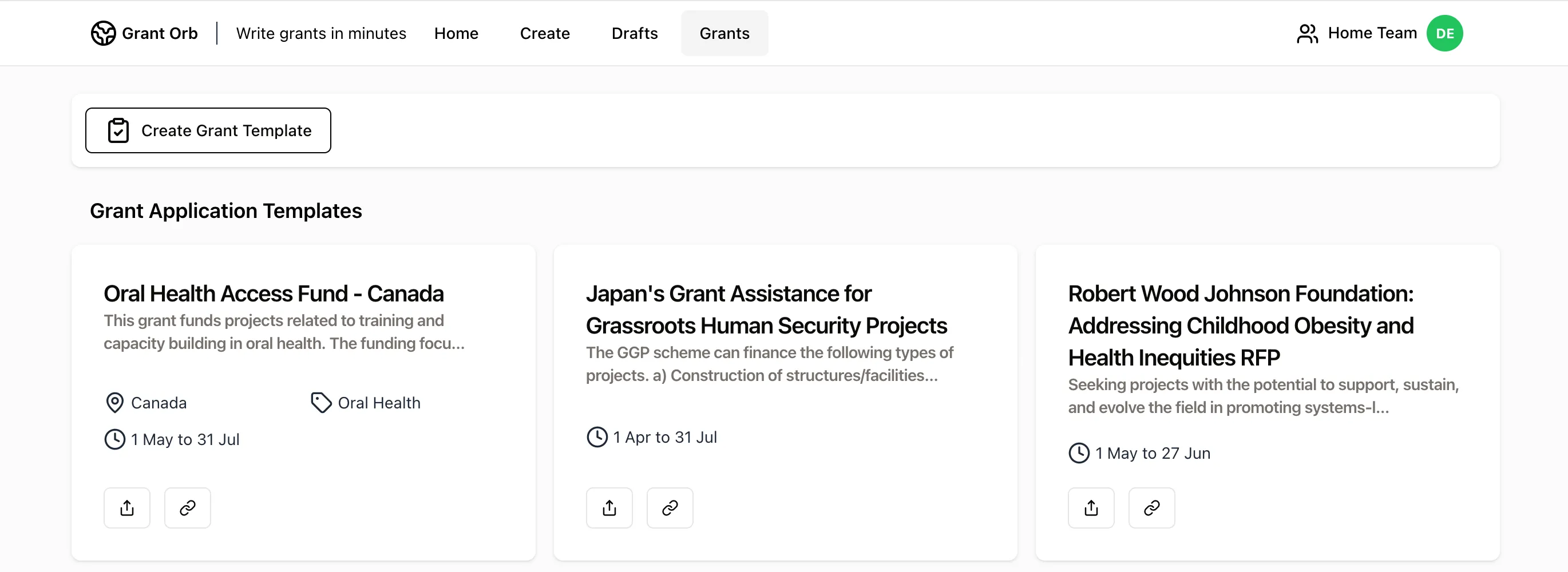1568x572 pixels.
Task: Copy link for Oral Health Access Fund template
Action: 188,508
